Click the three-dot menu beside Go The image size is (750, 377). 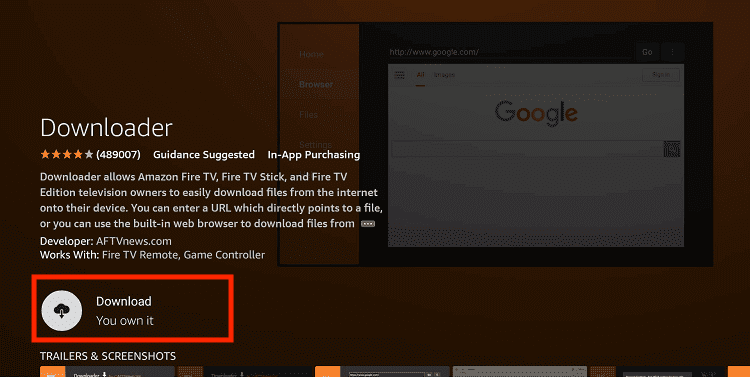[x=673, y=52]
